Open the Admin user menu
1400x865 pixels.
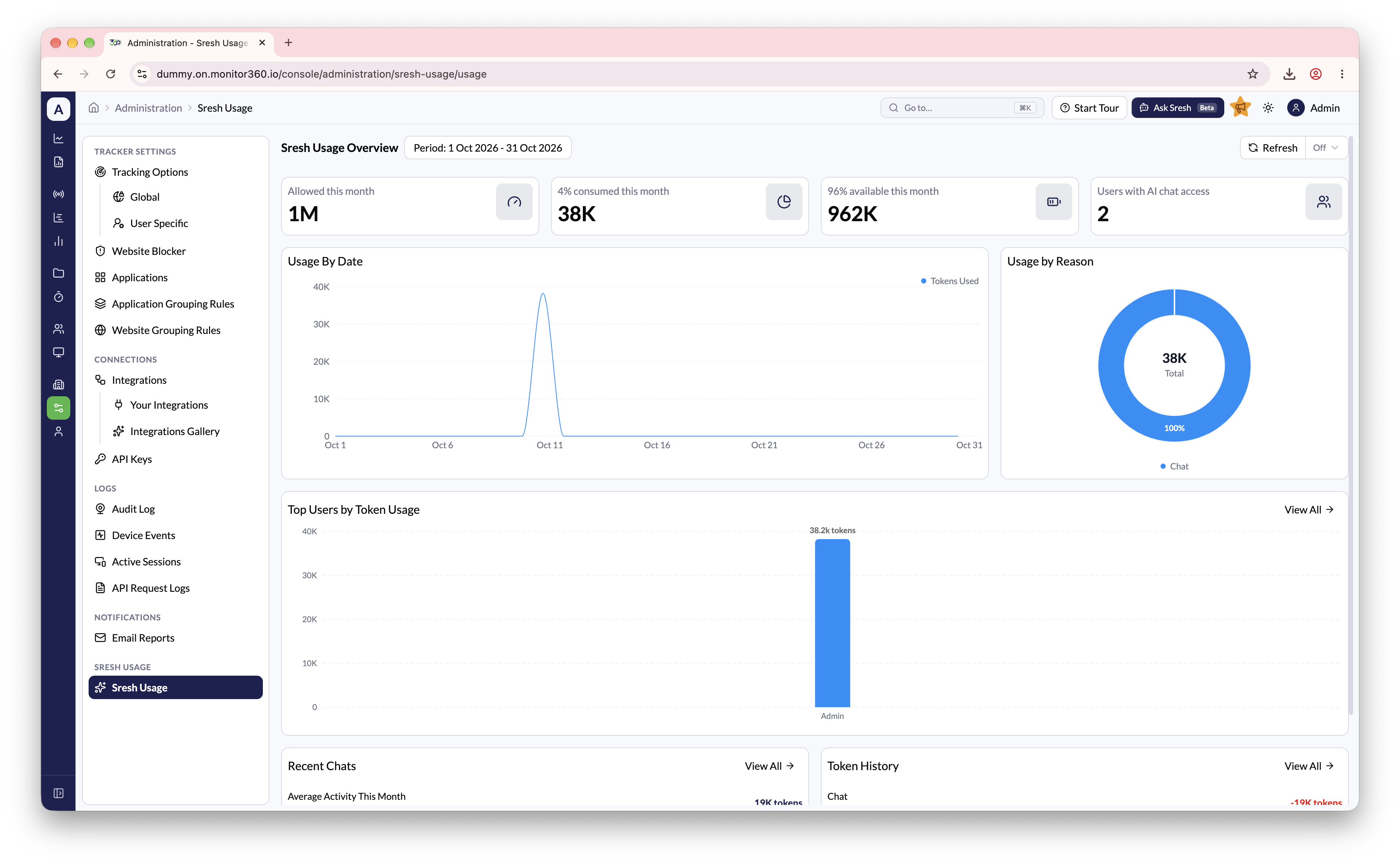(x=1314, y=108)
